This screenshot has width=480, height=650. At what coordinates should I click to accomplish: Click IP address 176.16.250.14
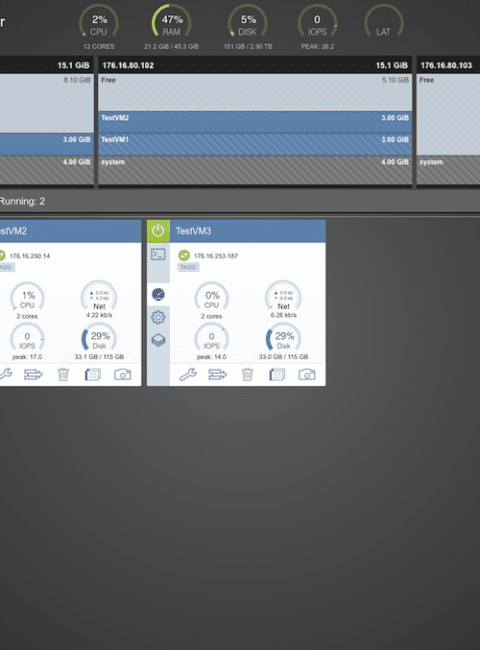click(x=29, y=256)
